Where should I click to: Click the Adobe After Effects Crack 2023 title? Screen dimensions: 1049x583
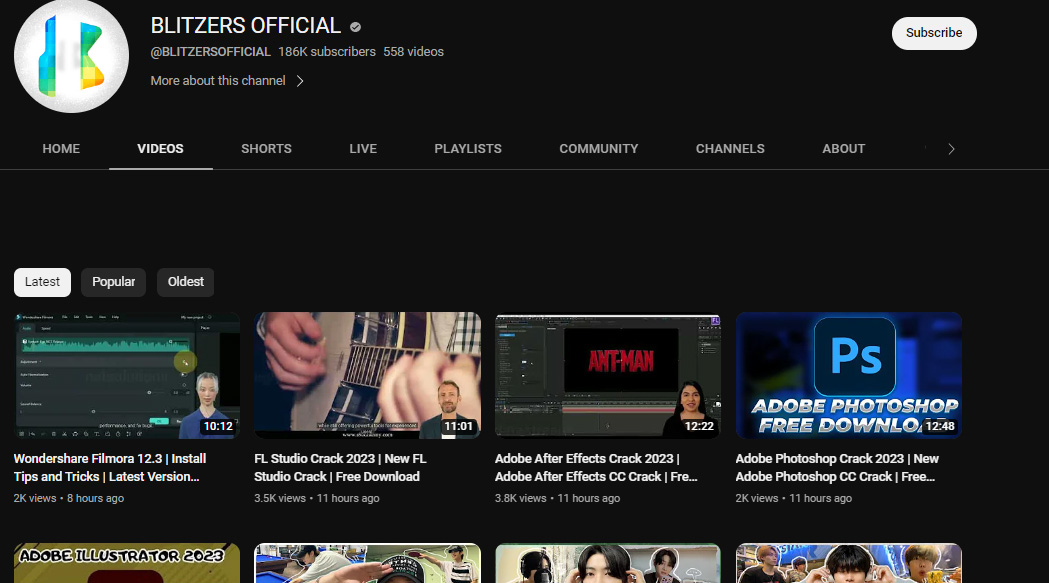coord(596,467)
